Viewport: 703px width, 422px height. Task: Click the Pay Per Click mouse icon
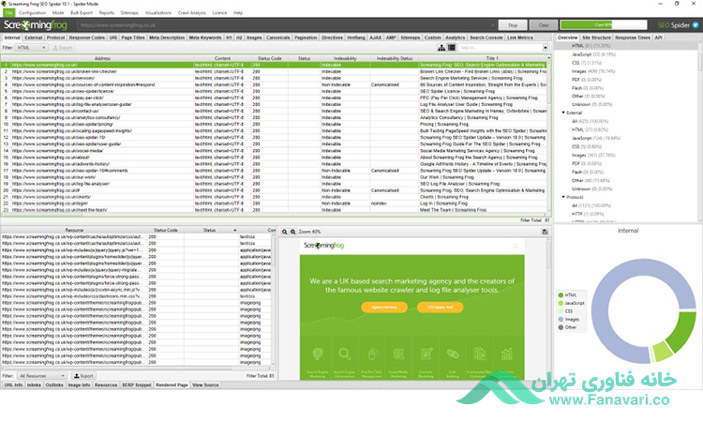372,354
